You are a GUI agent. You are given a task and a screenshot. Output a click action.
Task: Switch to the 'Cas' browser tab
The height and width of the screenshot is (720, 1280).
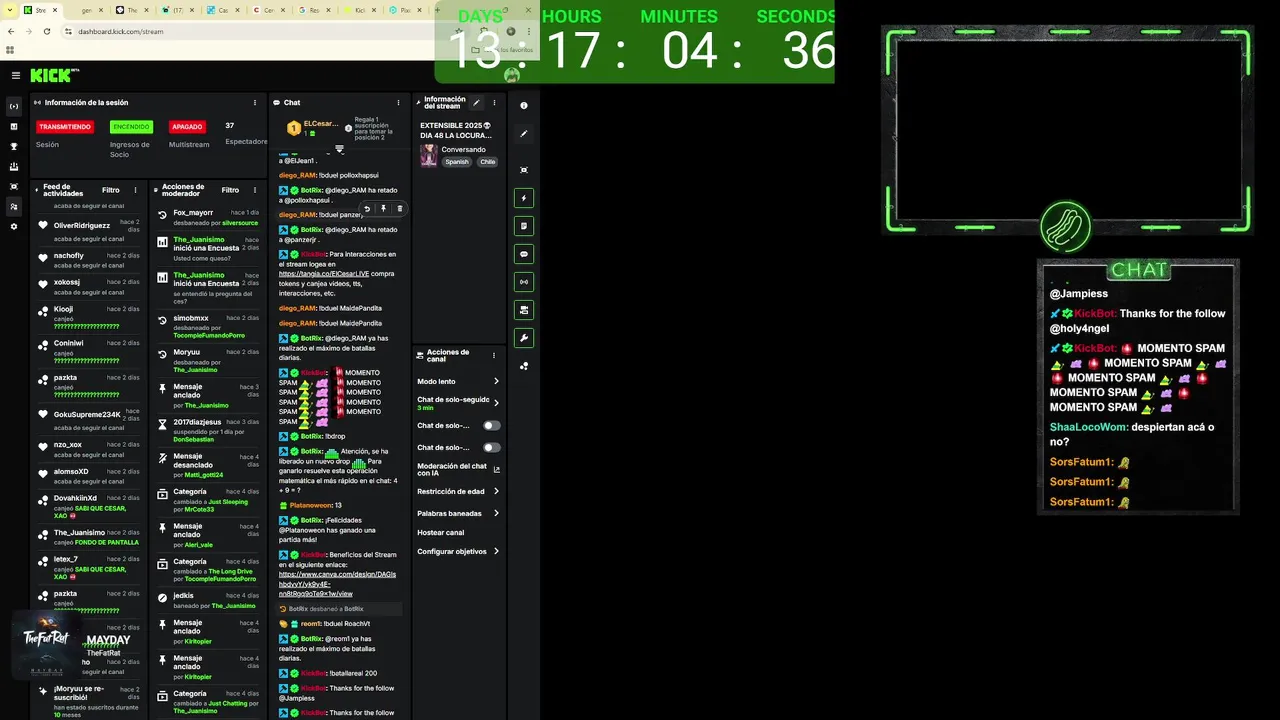click(223, 10)
